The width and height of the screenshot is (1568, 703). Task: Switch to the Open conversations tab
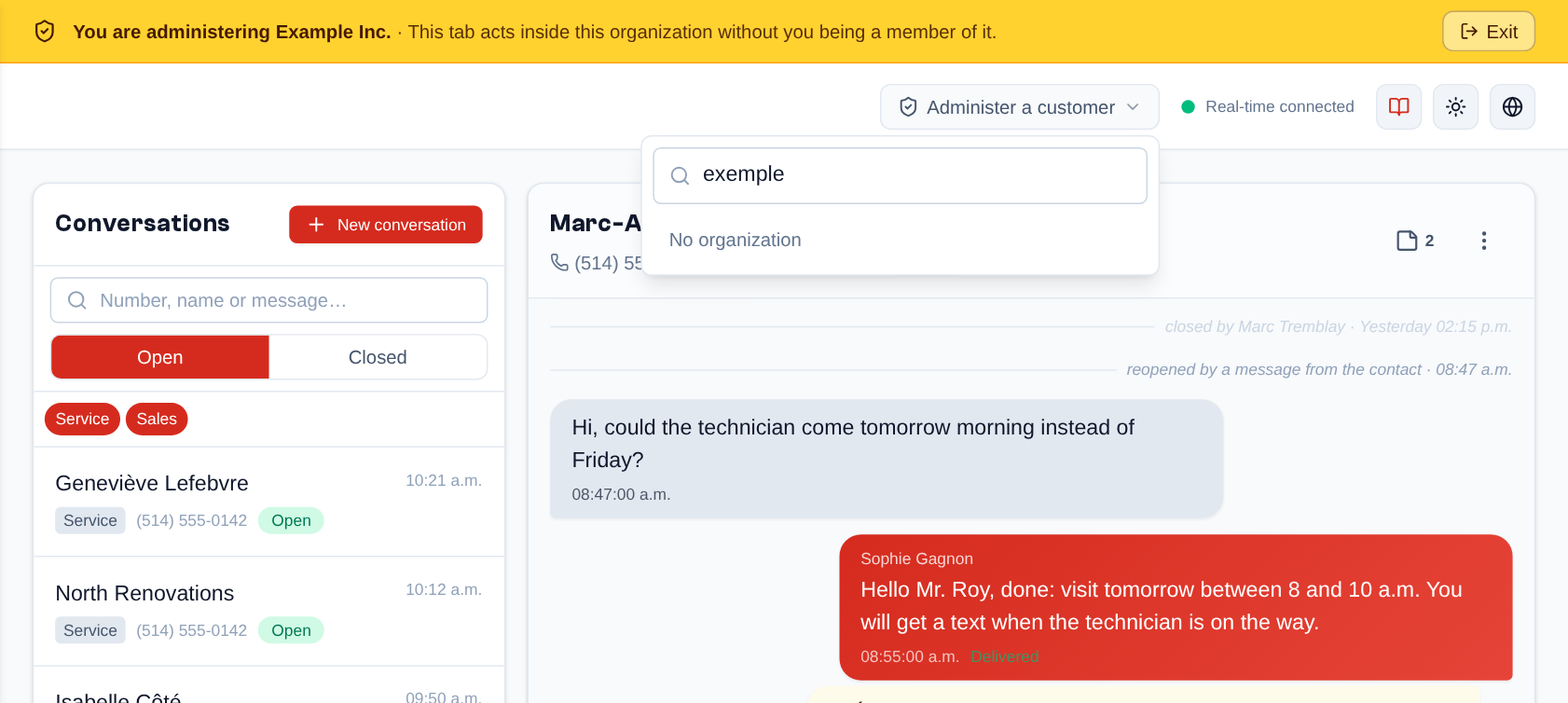[160, 357]
